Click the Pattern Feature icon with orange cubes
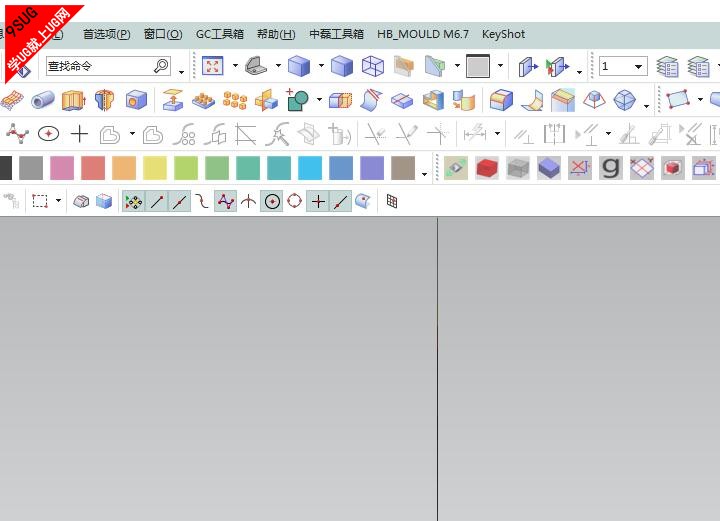720x521 pixels. click(x=235, y=100)
